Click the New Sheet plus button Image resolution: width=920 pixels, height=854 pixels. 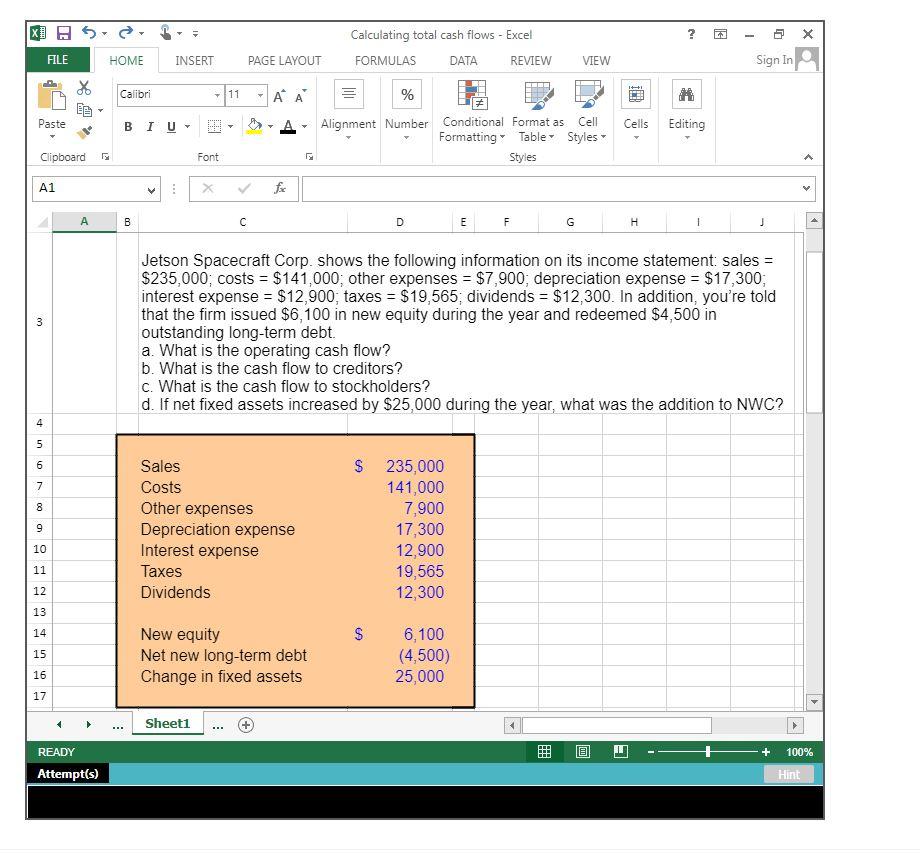245,723
